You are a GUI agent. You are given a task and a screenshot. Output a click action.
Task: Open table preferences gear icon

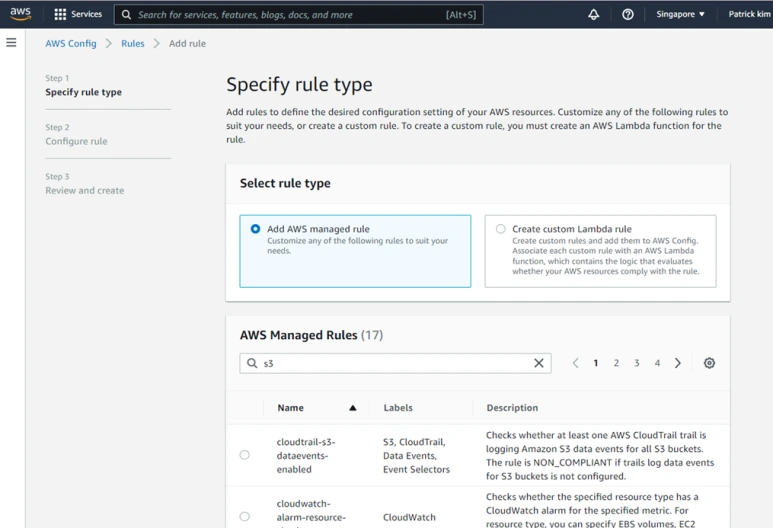(x=709, y=363)
